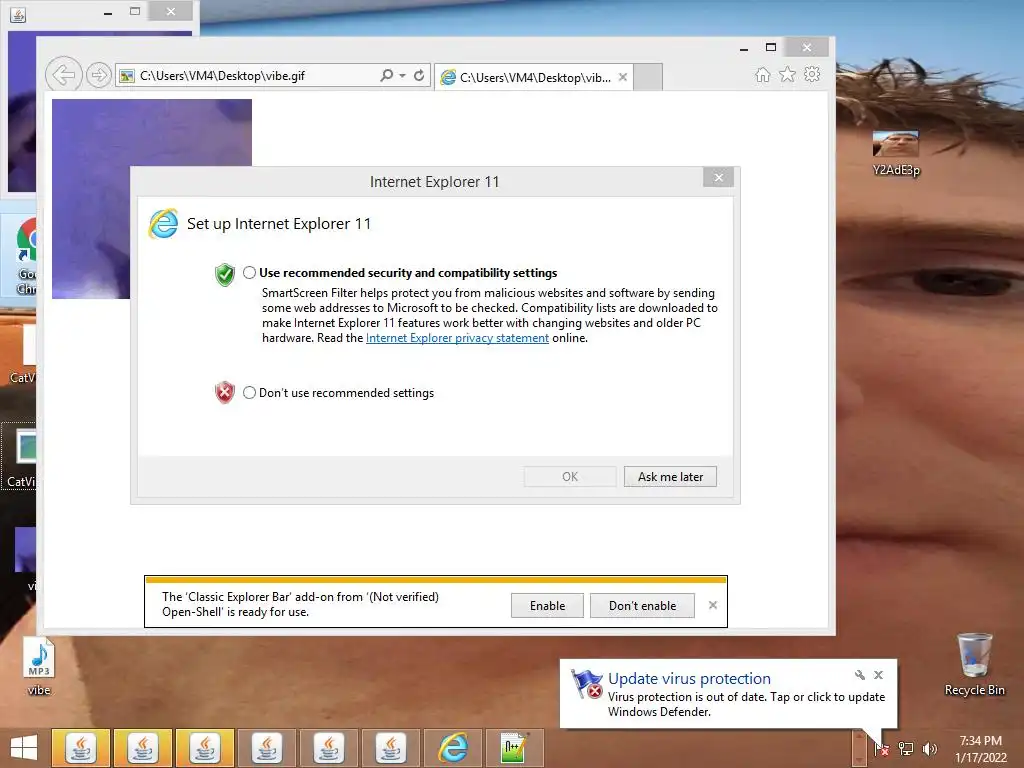The width and height of the screenshot is (1024, 768).
Task: Select the Y2AdE3p desktop image icon
Action: (x=896, y=153)
